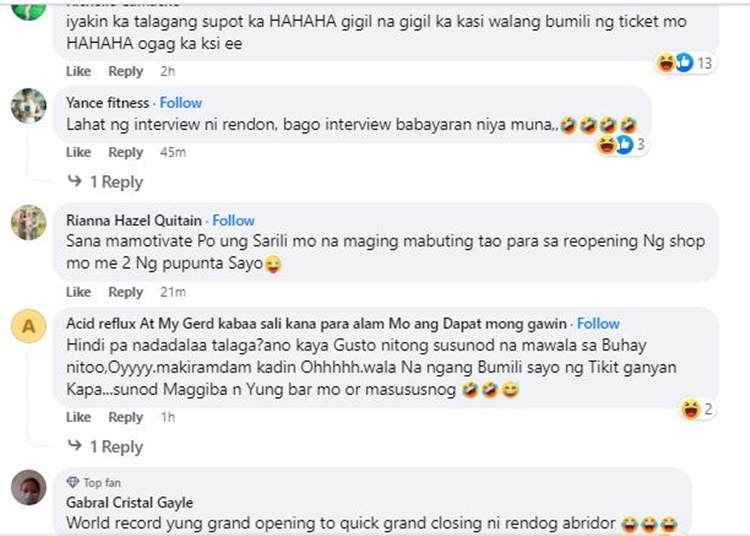Open Gabral Cristal Gayle's profile name
Image resolution: width=750 pixels, height=536 pixels.
point(130,503)
